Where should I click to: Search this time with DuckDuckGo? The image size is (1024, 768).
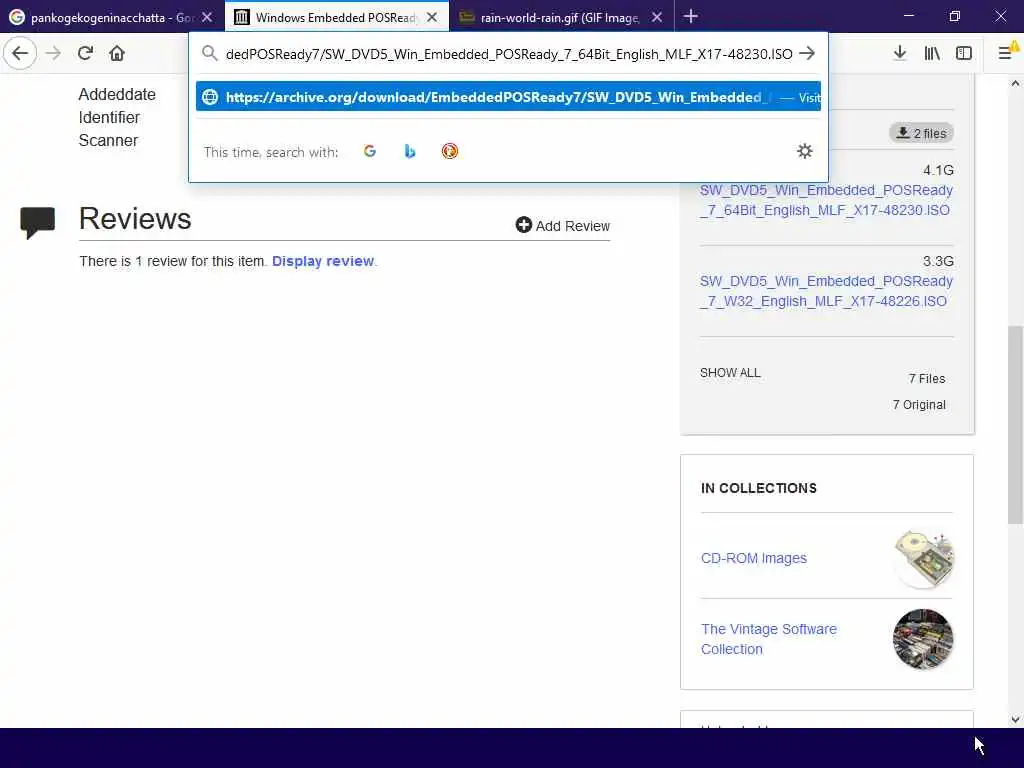pos(449,152)
